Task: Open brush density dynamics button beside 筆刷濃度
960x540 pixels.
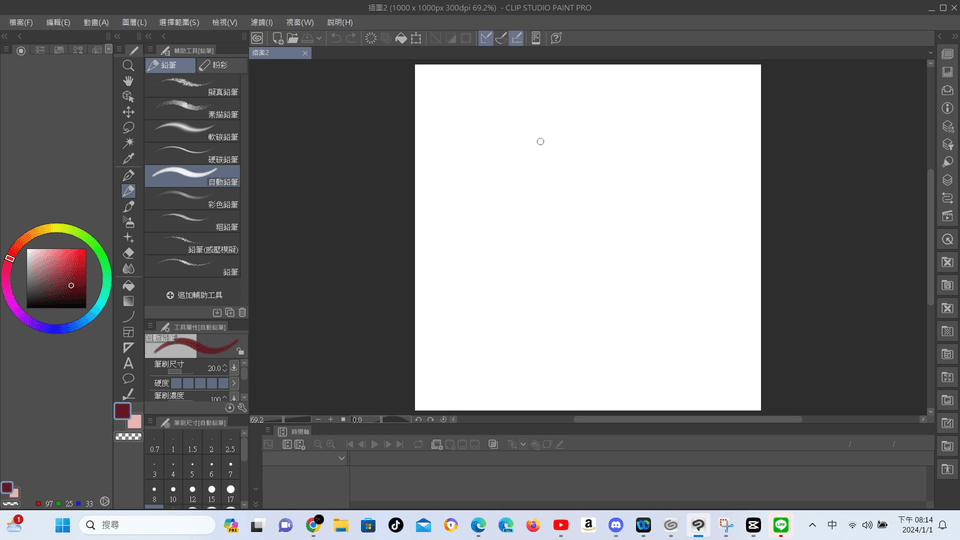Action: tap(234, 397)
